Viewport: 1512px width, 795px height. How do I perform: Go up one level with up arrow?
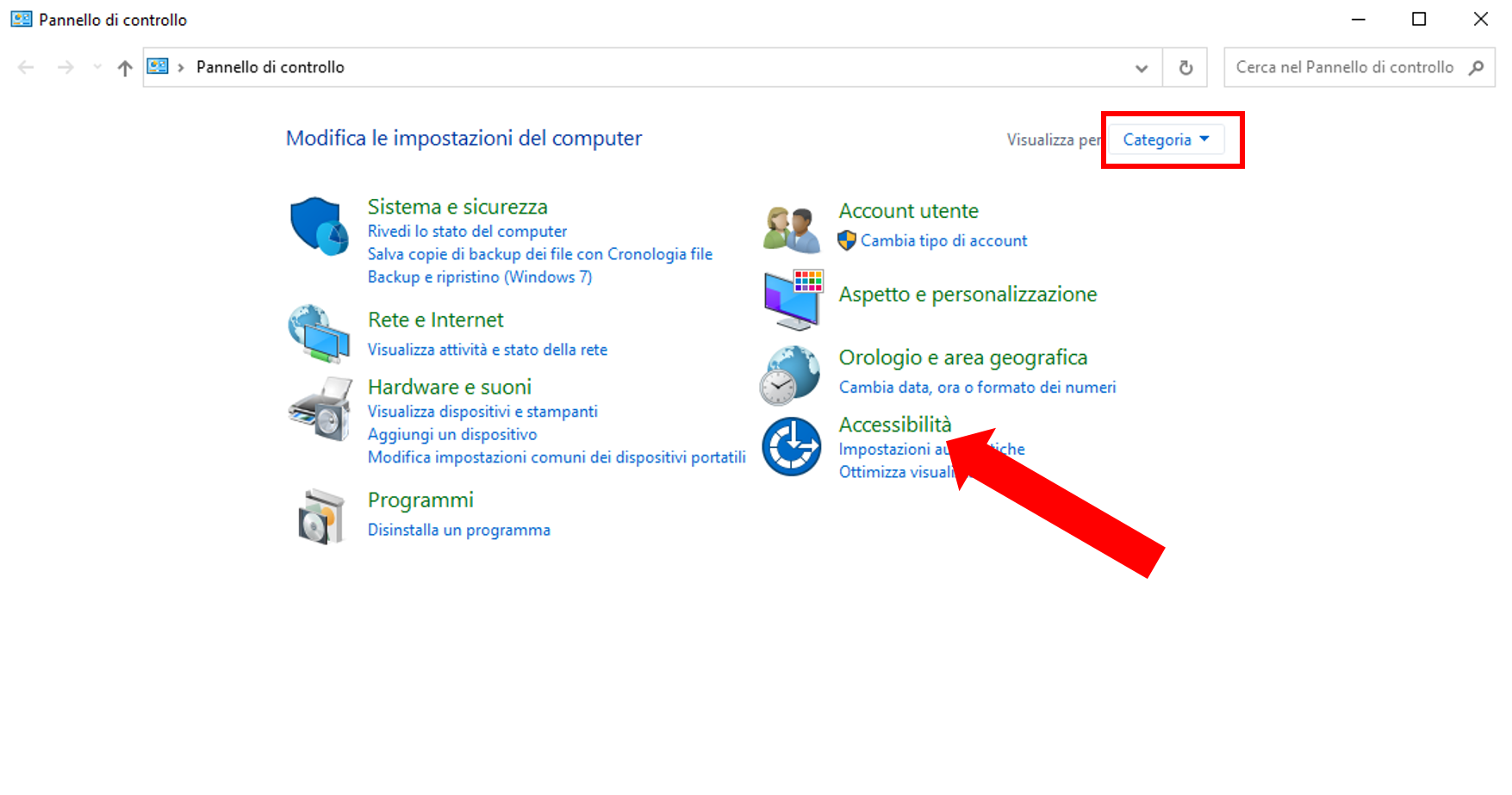tap(125, 67)
